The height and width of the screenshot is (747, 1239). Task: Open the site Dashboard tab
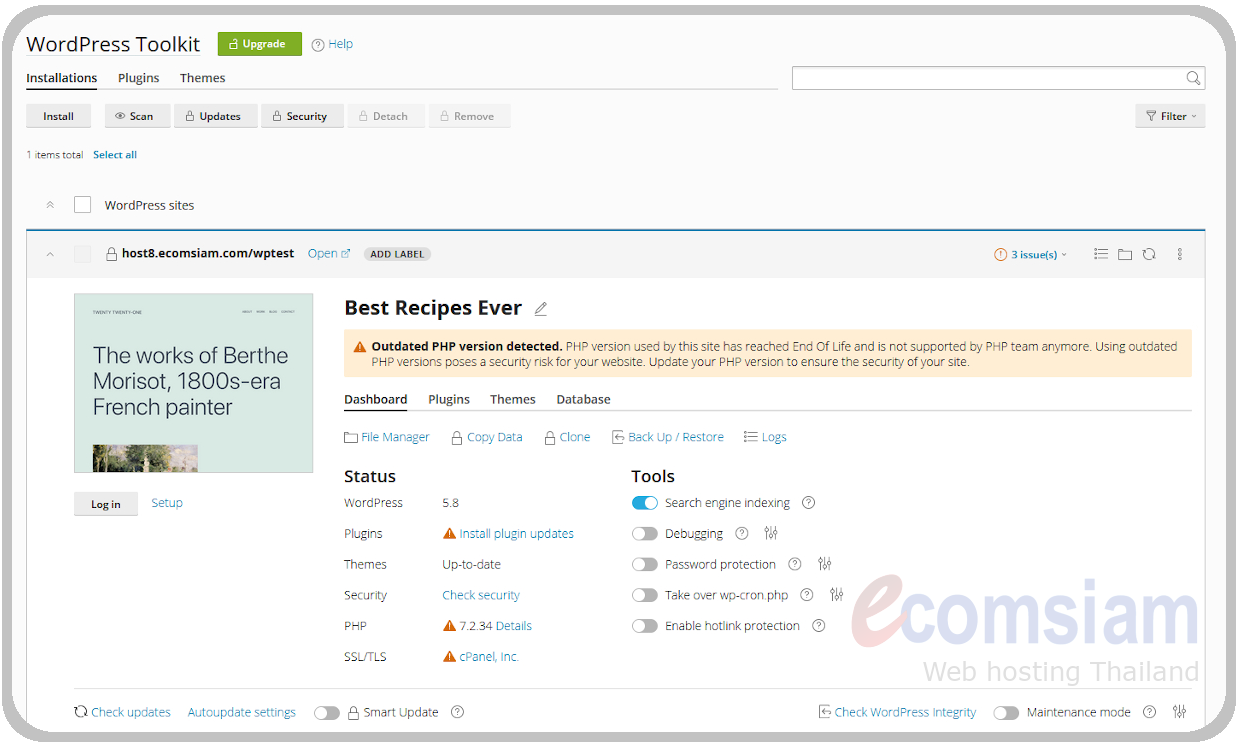[x=376, y=399]
